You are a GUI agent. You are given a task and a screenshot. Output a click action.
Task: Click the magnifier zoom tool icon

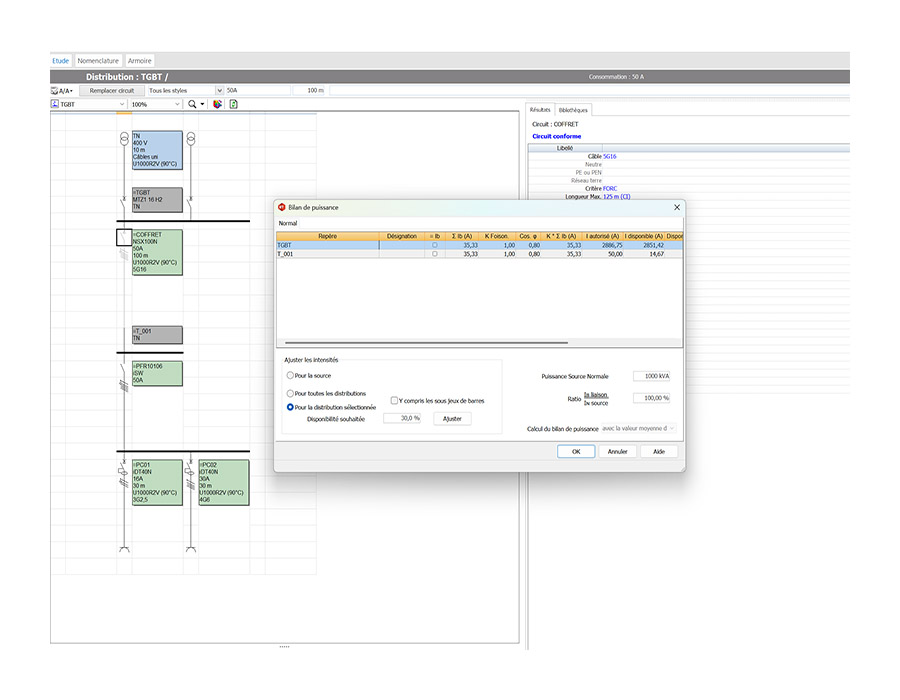pyautogui.click(x=192, y=104)
